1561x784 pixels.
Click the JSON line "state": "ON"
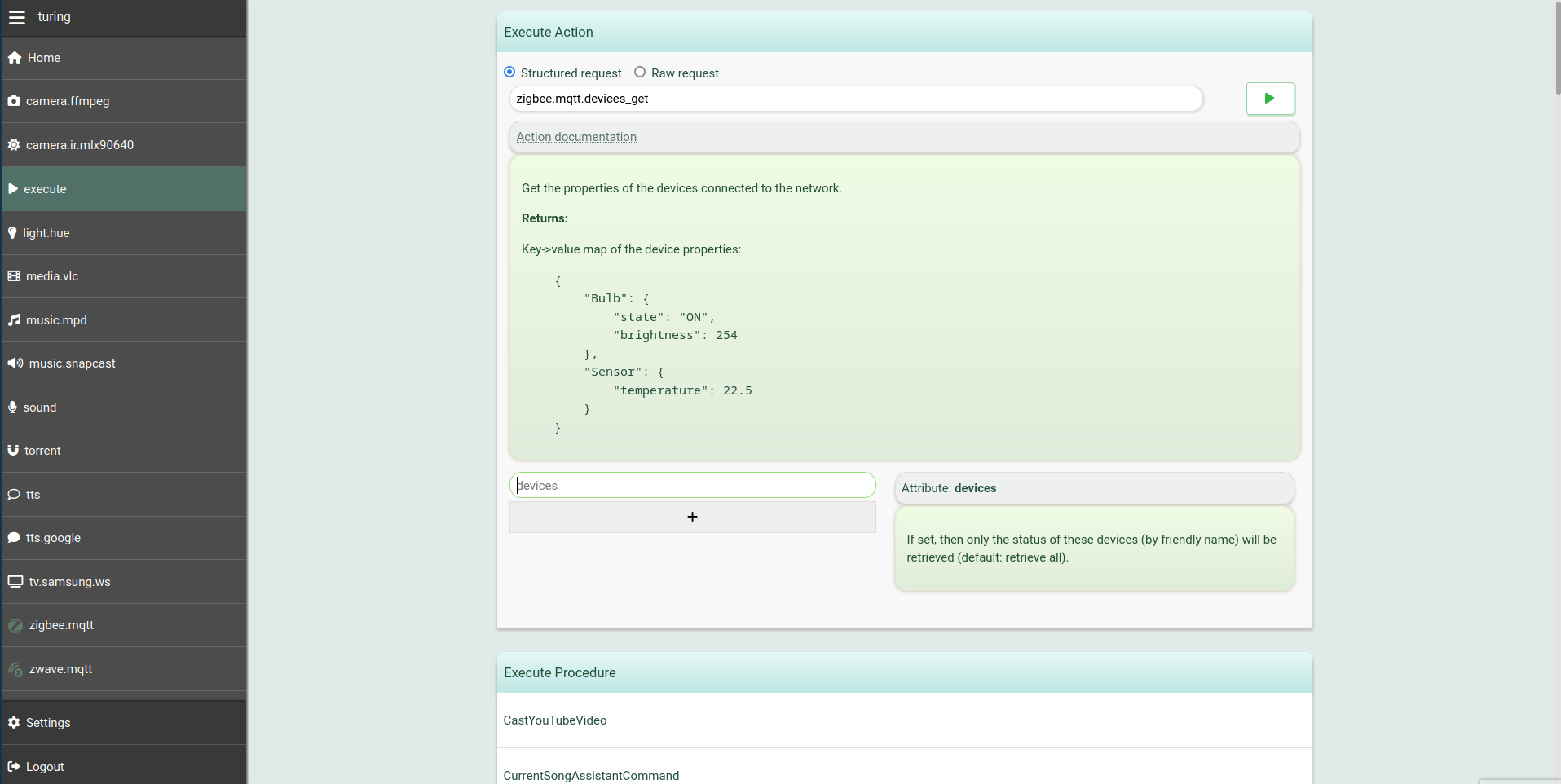[664, 317]
